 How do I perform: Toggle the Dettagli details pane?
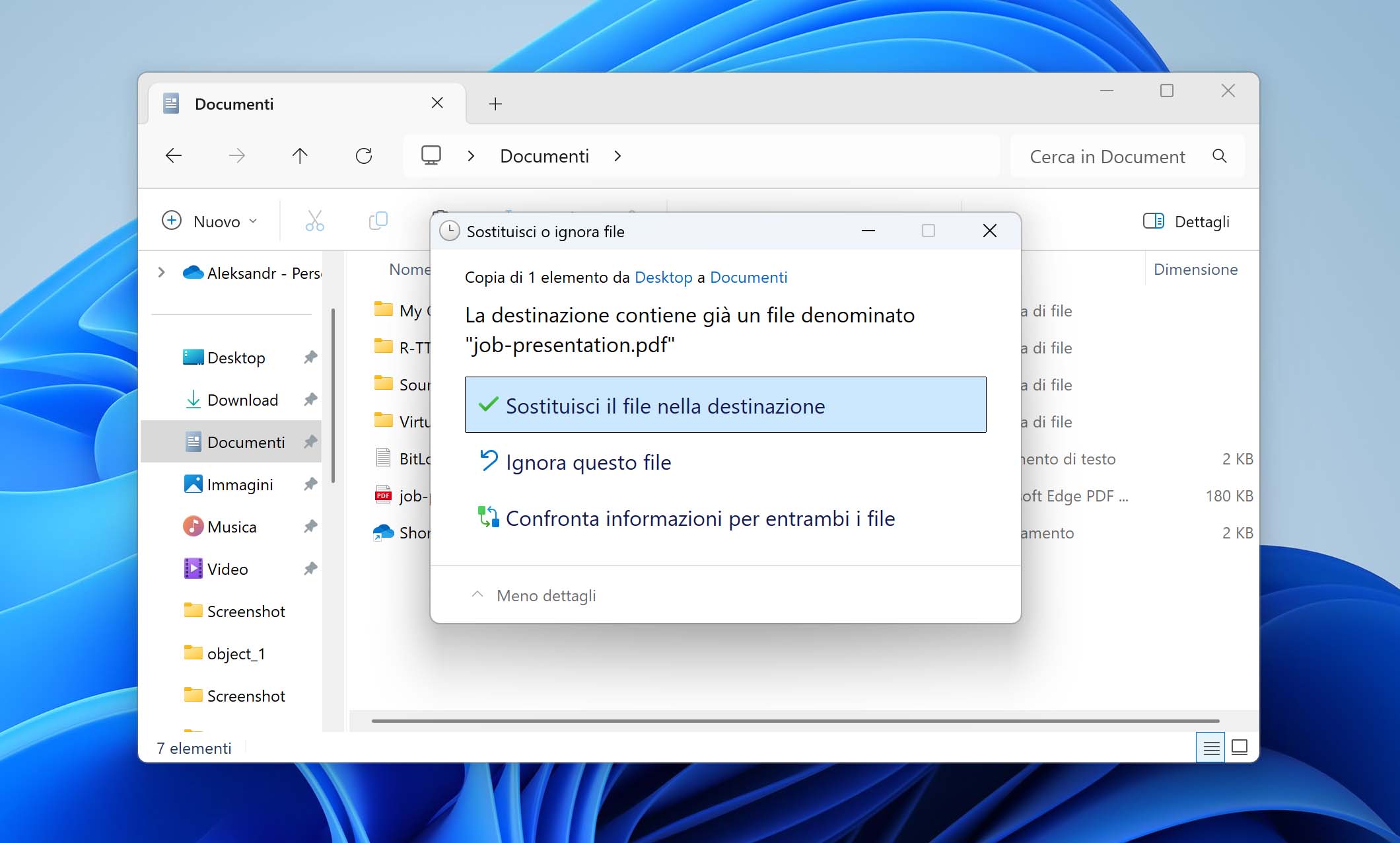click(x=1186, y=221)
